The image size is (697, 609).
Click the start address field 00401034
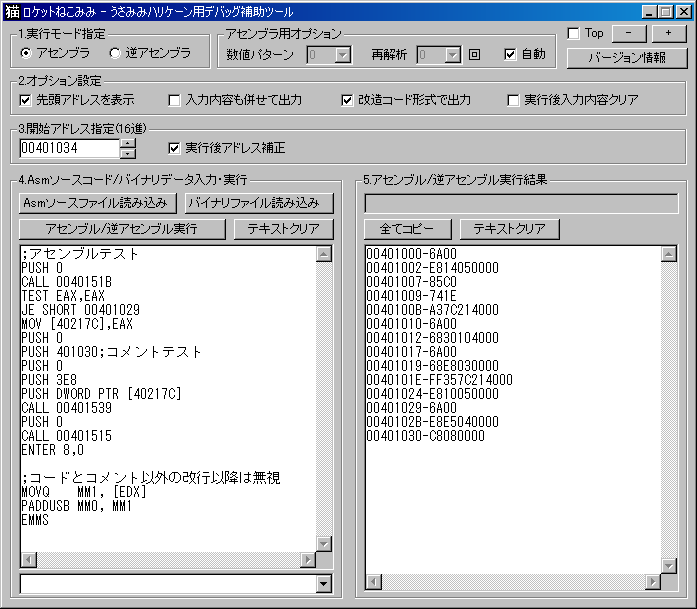[69, 148]
